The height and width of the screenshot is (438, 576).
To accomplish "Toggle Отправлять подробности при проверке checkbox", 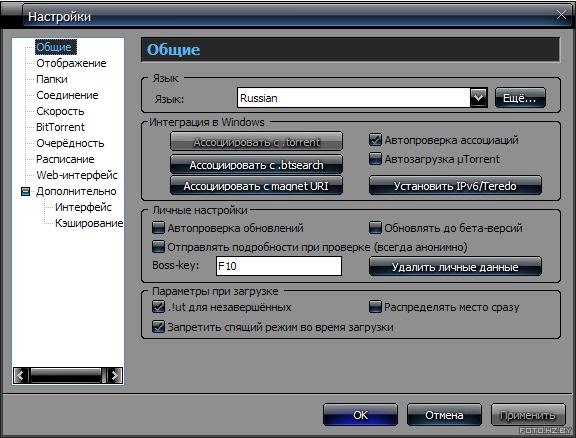I will pyautogui.click(x=158, y=247).
